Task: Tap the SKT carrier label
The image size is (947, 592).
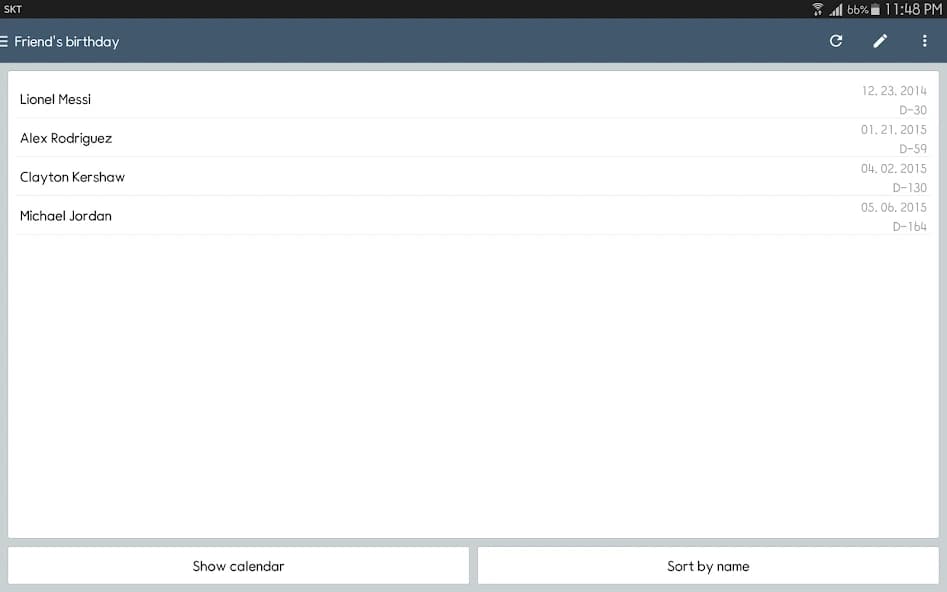Action: (x=14, y=9)
